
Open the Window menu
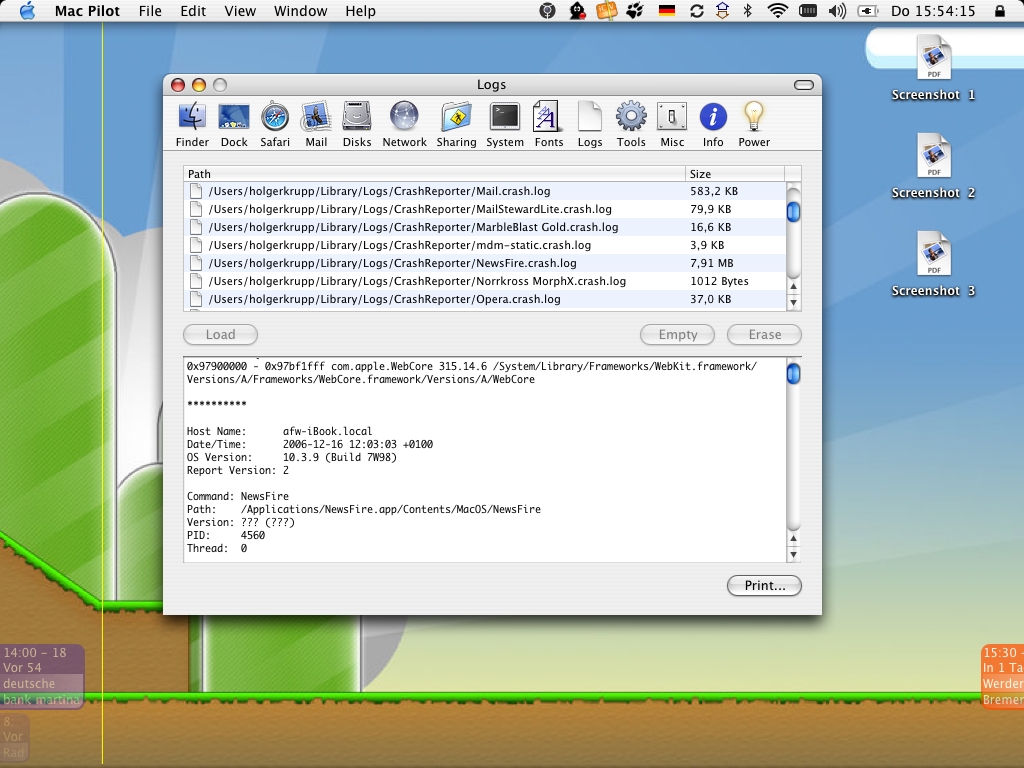(x=300, y=11)
